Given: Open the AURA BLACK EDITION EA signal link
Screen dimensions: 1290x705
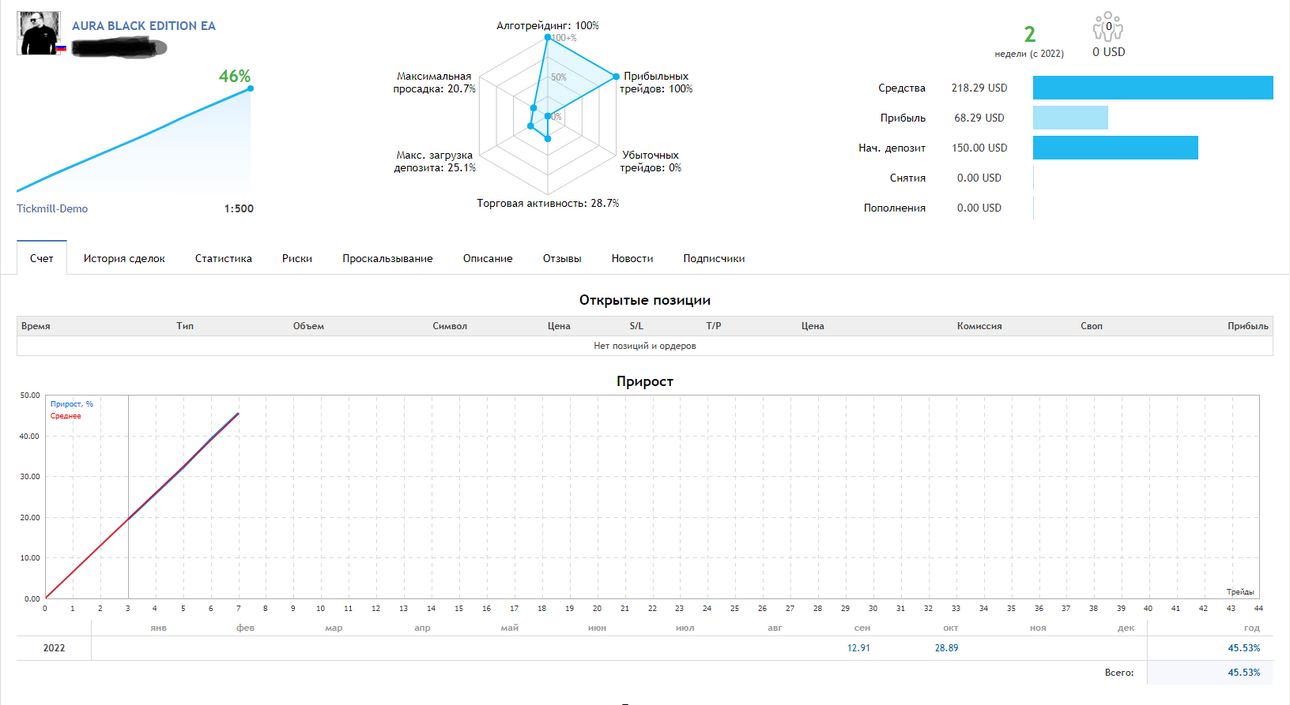Looking at the screenshot, I should tap(143, 26).
